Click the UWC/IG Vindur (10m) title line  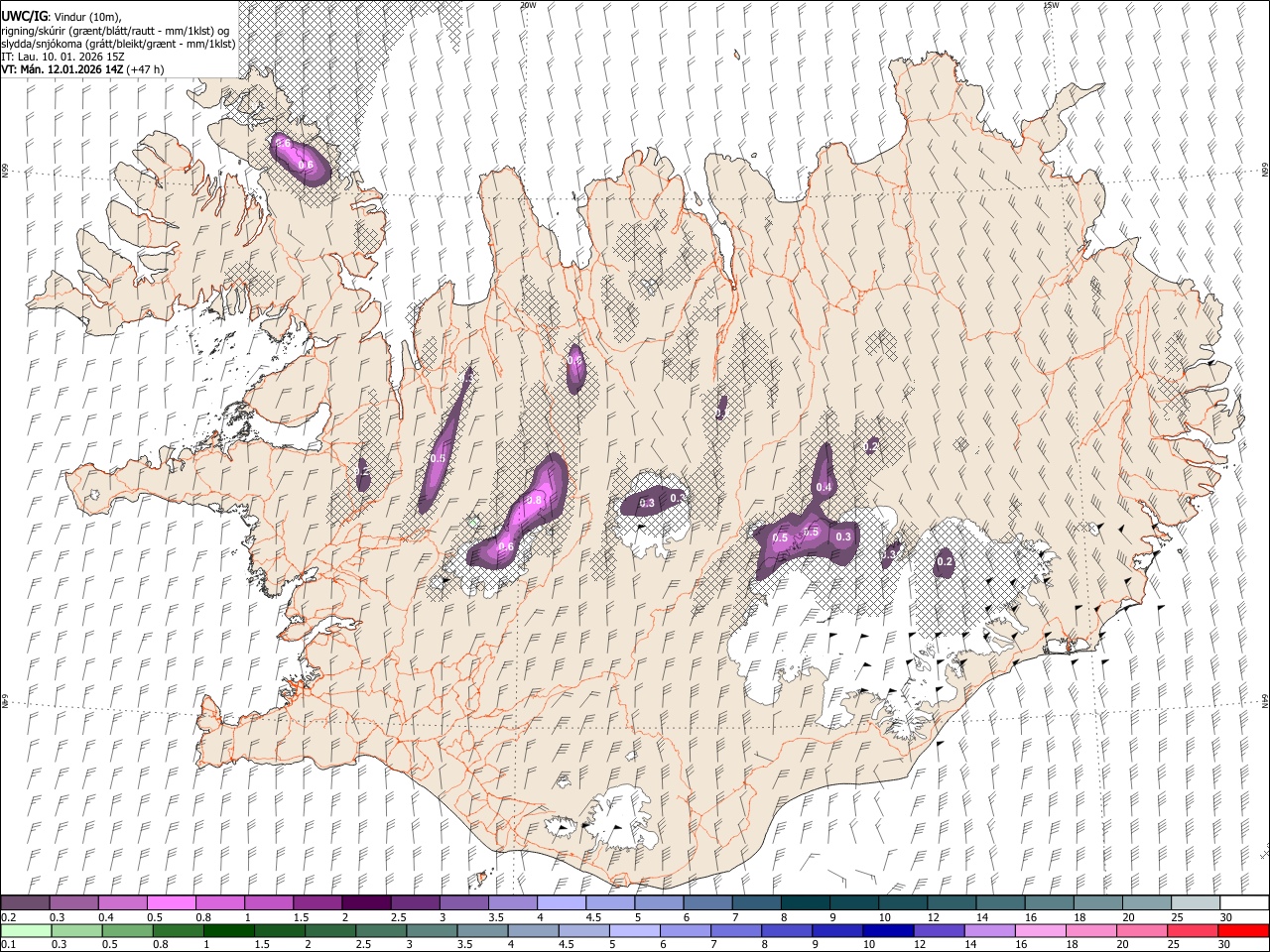(62, 17)
